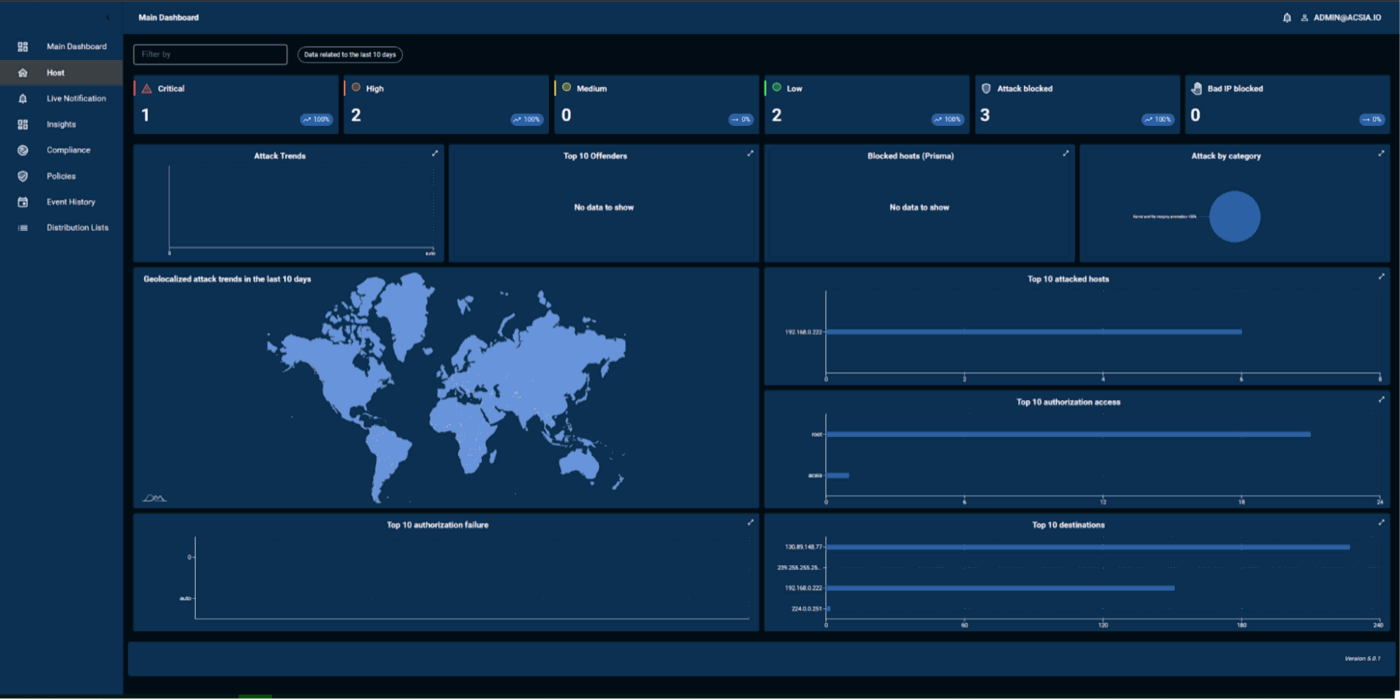Viewport: 1400px width, 699px height.
Task: Click the Compliance sidebar icon
Action: (x=23, y=150)
